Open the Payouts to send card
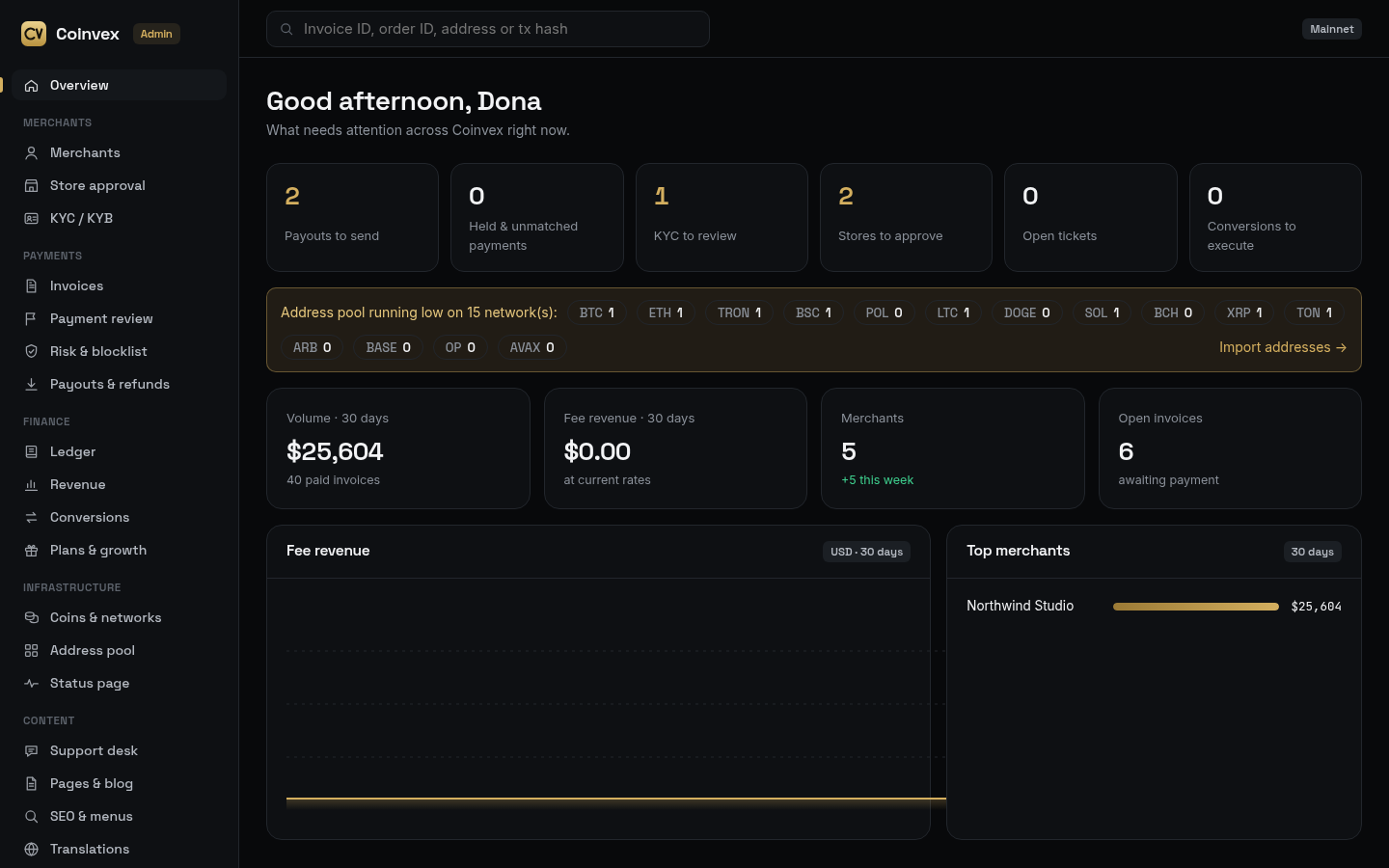 352,217
